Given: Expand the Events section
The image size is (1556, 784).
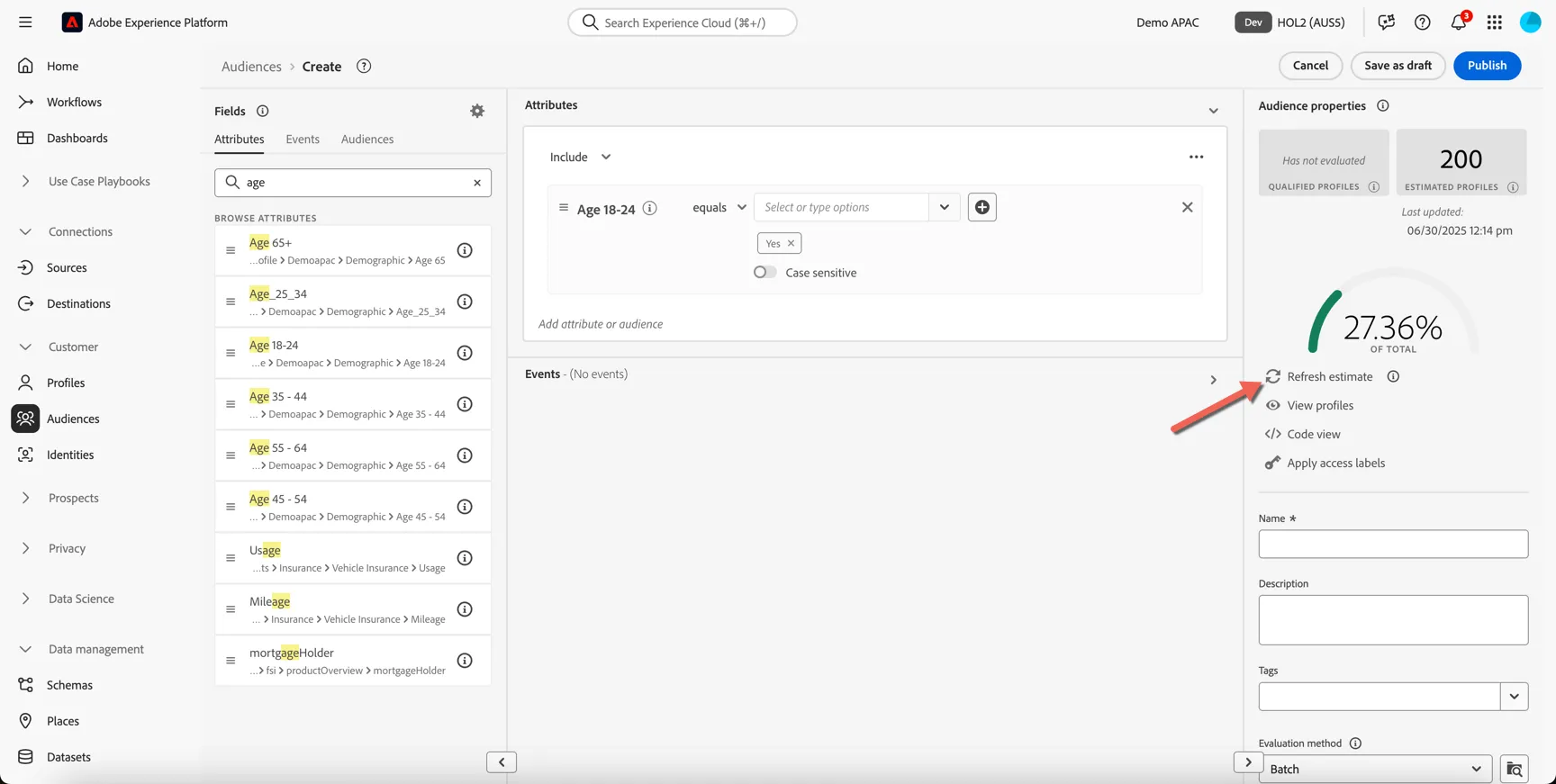Looking at the screenshot, I should [x=1214, y=380].
